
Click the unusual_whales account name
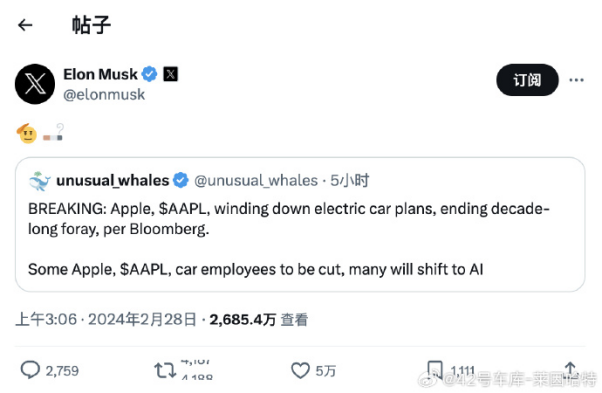pyautogui.click(x=112, y=180)
